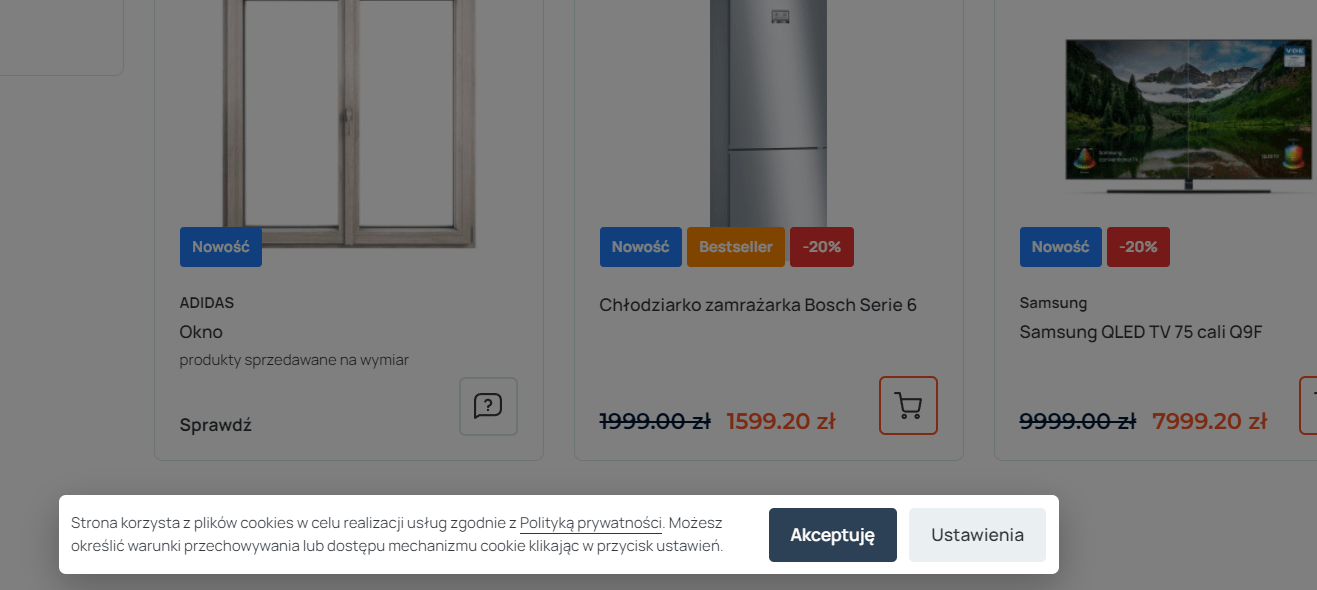This screenshot has height=590, width=1317.
Task: Open the Okno product title
Action: click(x=201, y=332)
